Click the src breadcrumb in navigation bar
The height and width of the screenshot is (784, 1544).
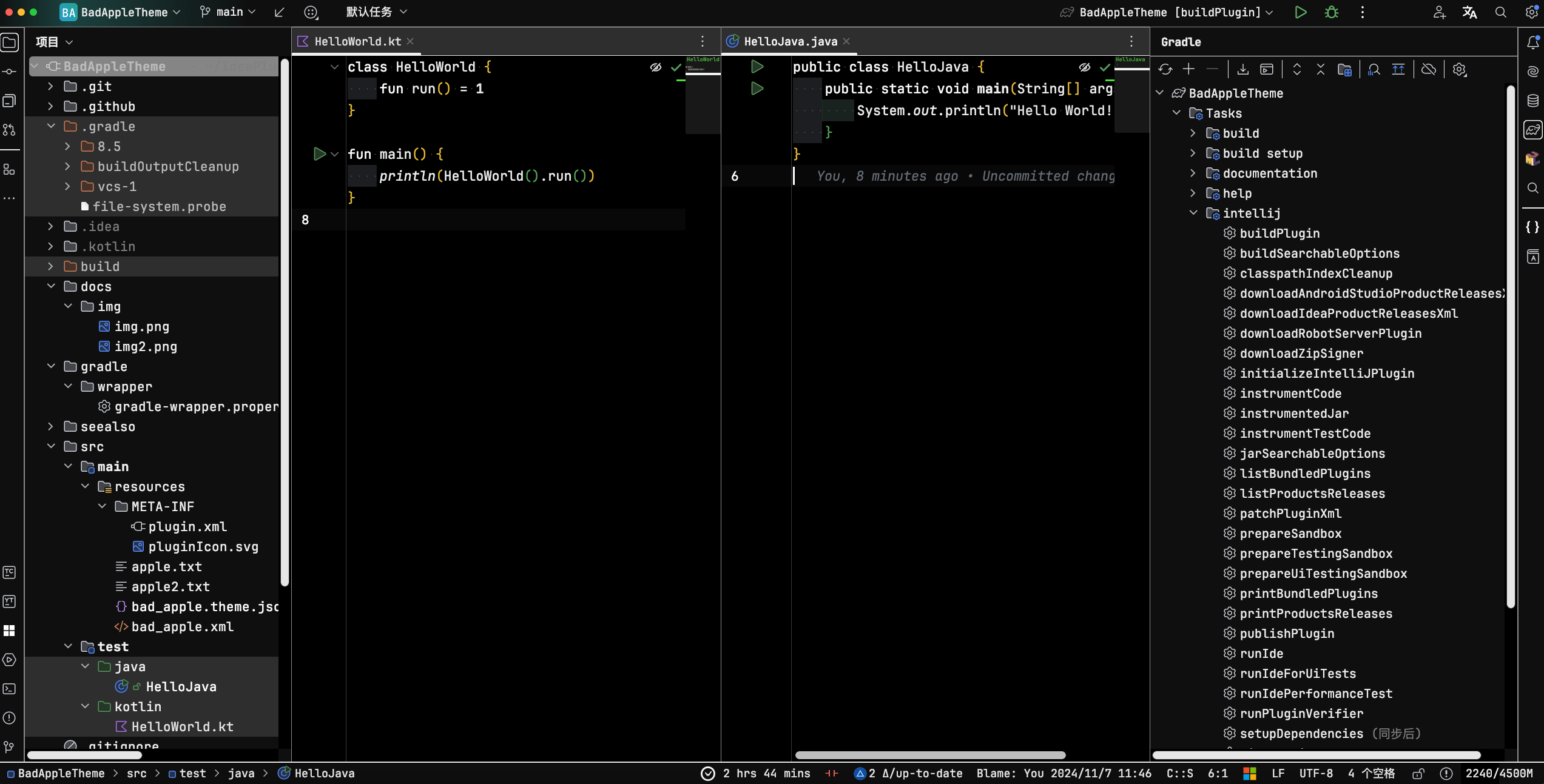tap(137, 774)
